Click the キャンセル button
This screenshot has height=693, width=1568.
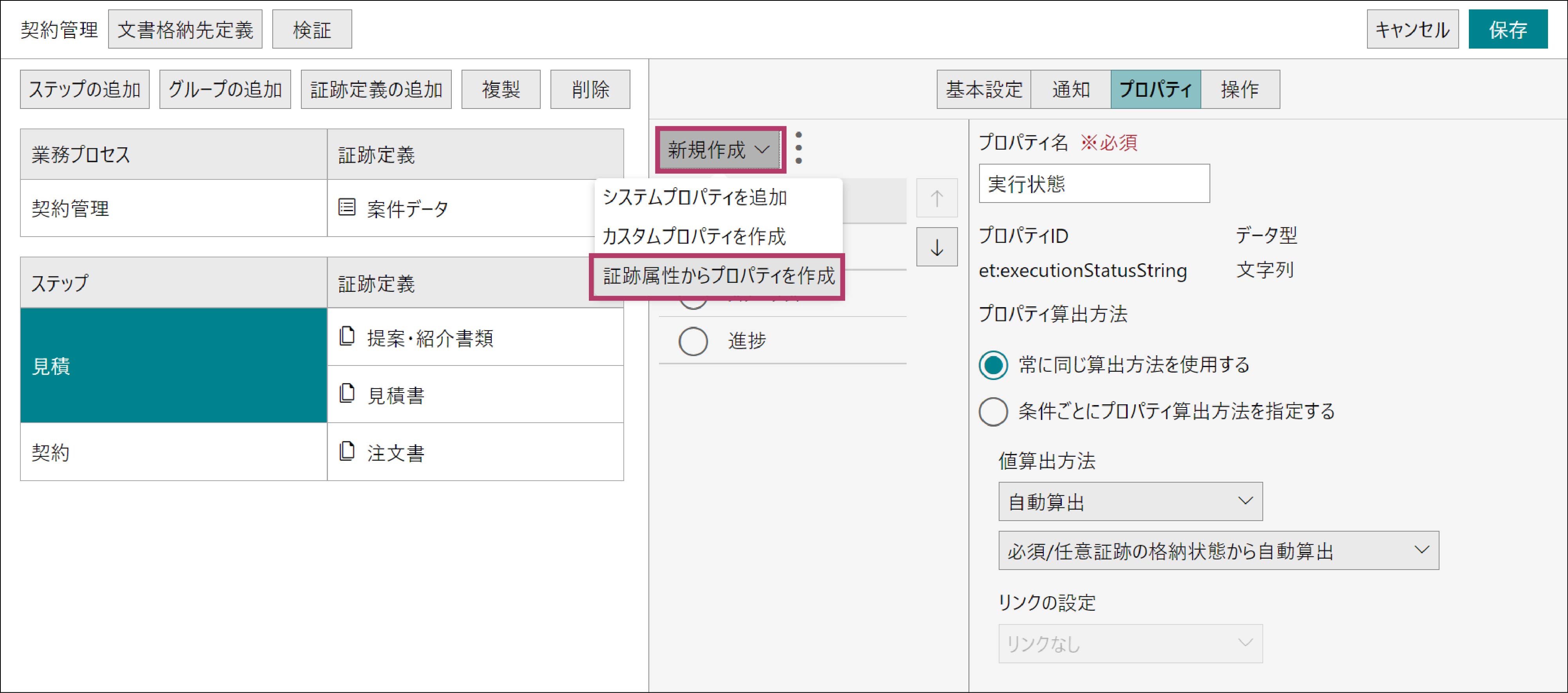tap(1412, 29)
